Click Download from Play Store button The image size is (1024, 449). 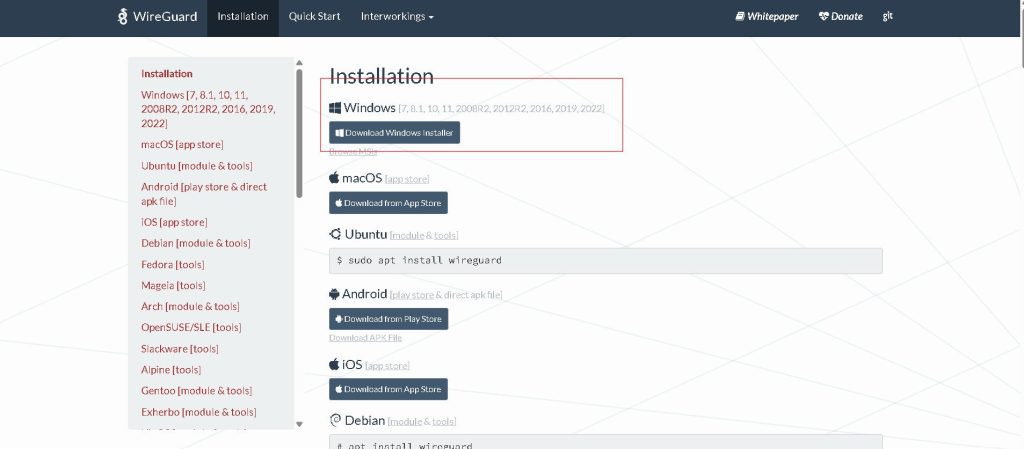click(x=389, y=319)
